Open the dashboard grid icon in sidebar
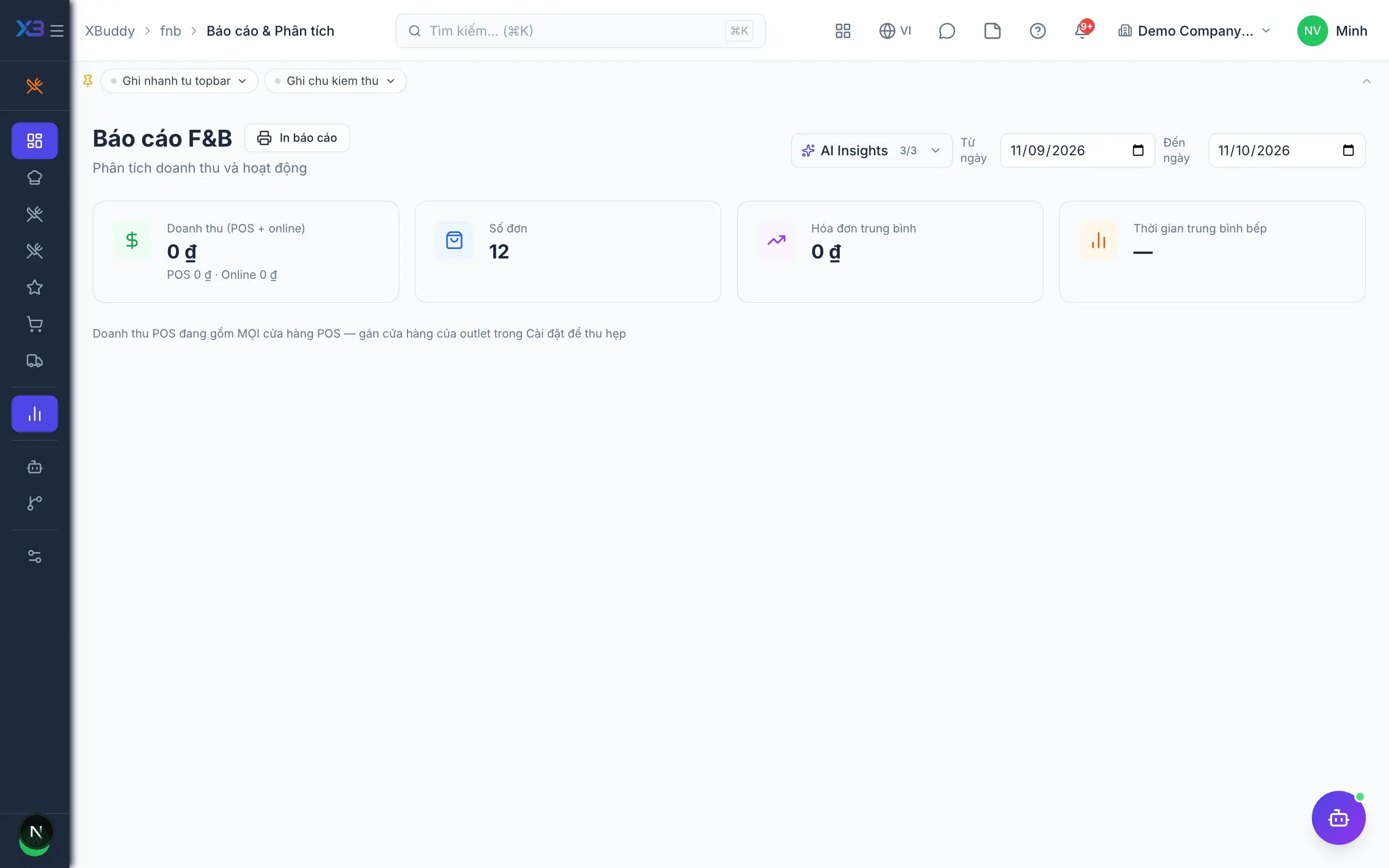 pos(34,141)
